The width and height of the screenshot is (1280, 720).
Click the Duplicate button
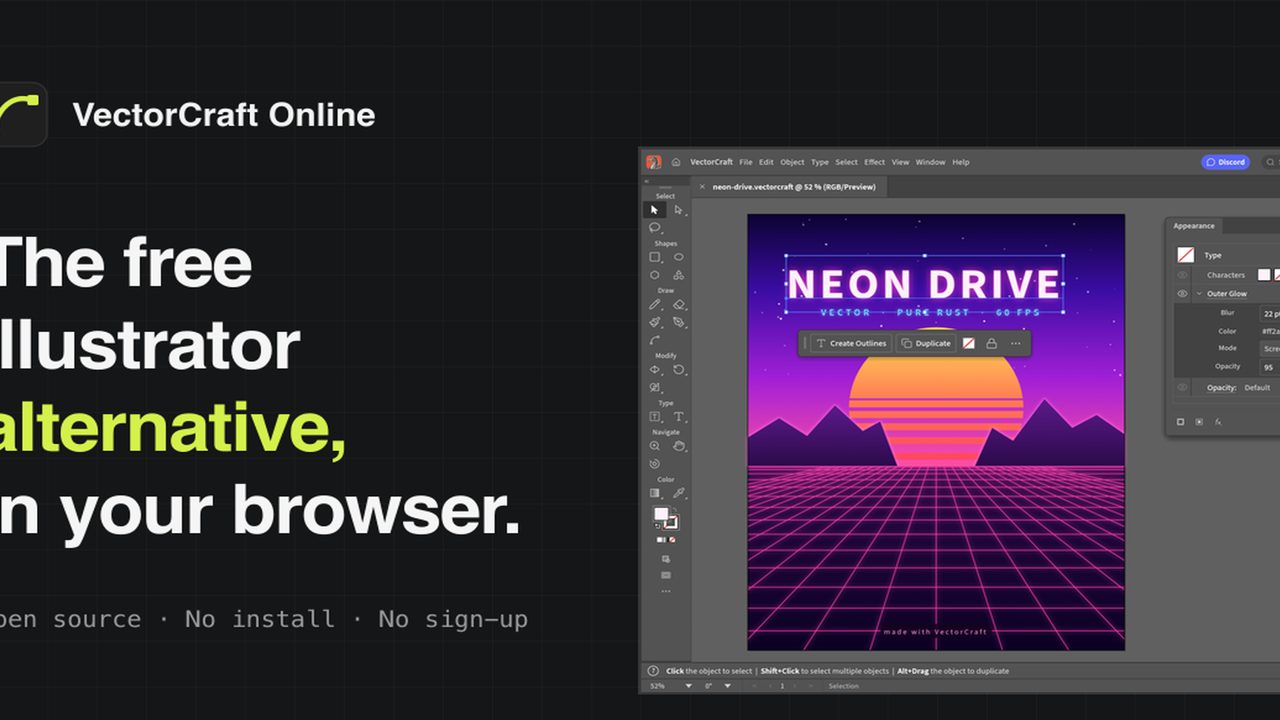click(925, 343)
